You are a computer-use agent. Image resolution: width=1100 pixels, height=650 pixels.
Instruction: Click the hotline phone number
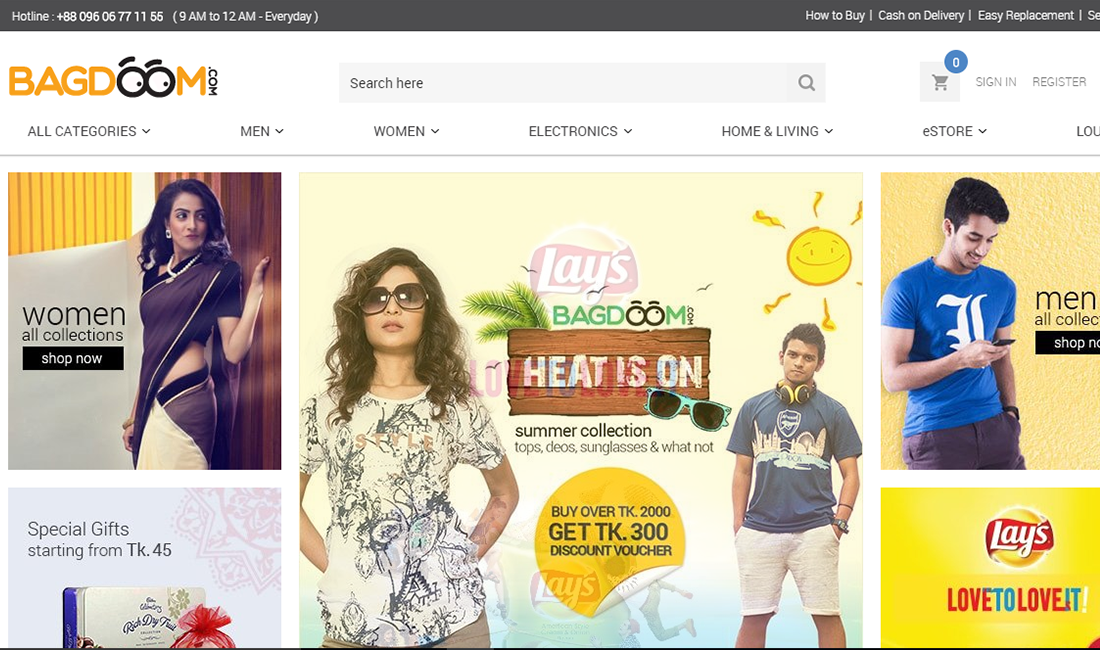coord(110,16)
